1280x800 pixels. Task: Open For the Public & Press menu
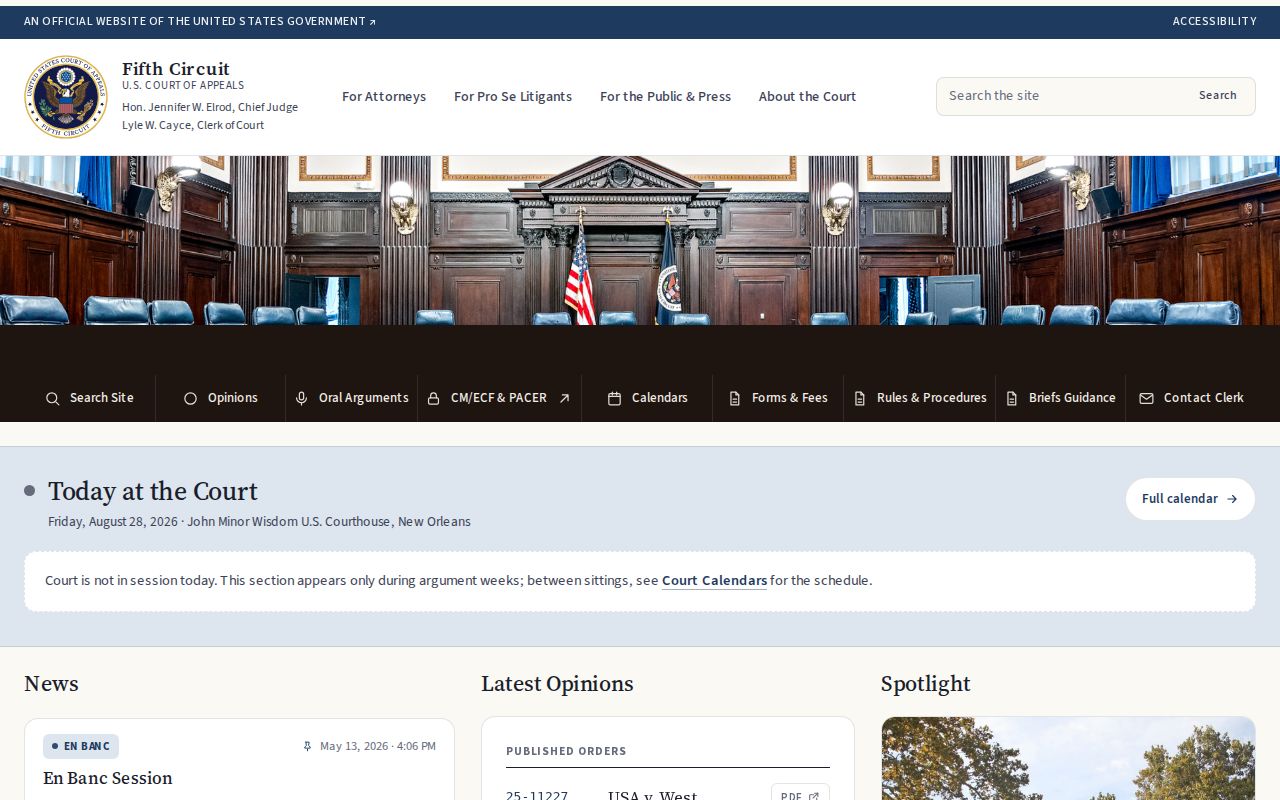pos(665,97)
